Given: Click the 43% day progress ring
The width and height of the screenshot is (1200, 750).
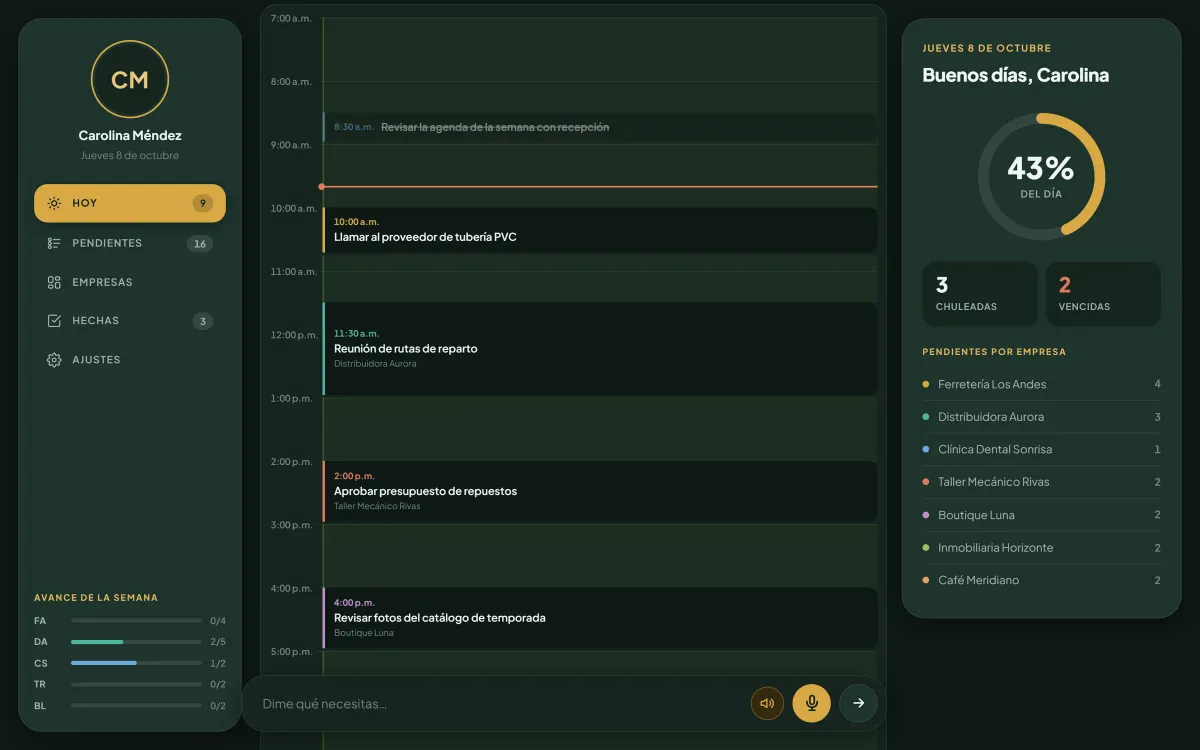Looking at the screenshot, I should click(x=1041, y=175).
